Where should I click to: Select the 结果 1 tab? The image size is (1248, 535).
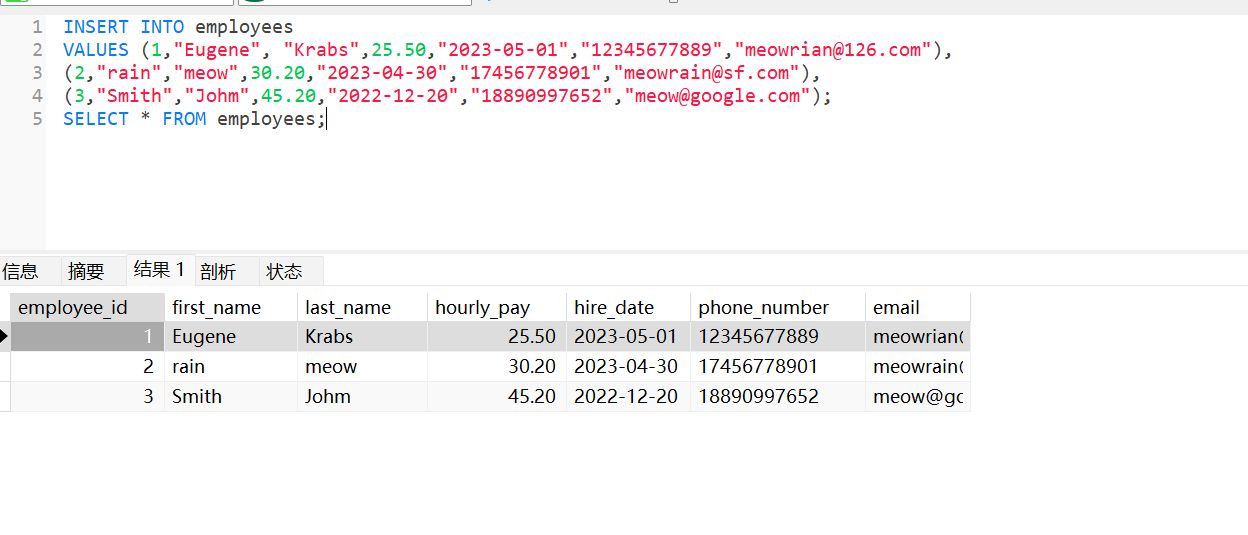click(159, 270)
